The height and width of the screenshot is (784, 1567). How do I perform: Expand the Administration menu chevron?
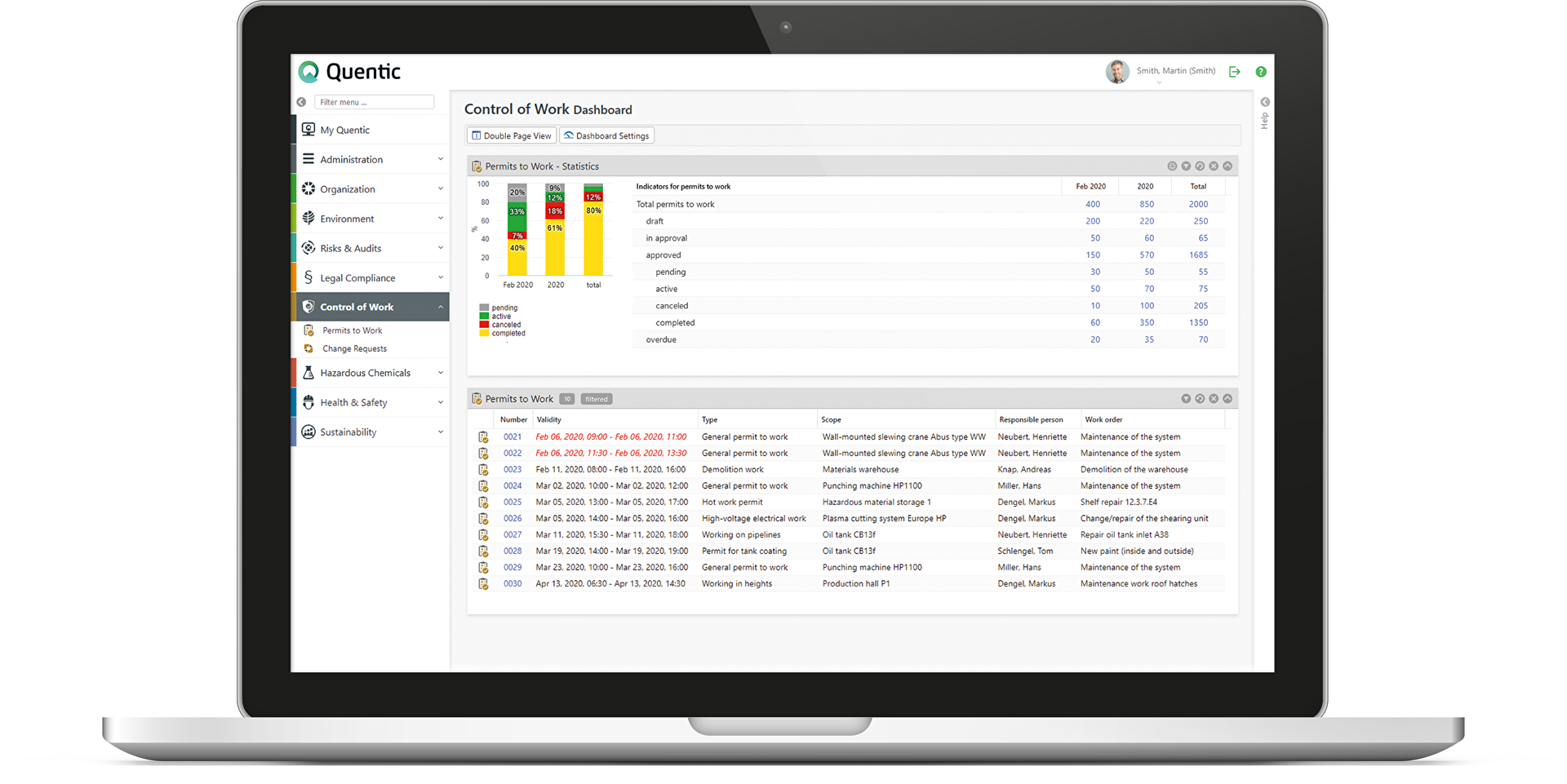click(x=441, y=159)
